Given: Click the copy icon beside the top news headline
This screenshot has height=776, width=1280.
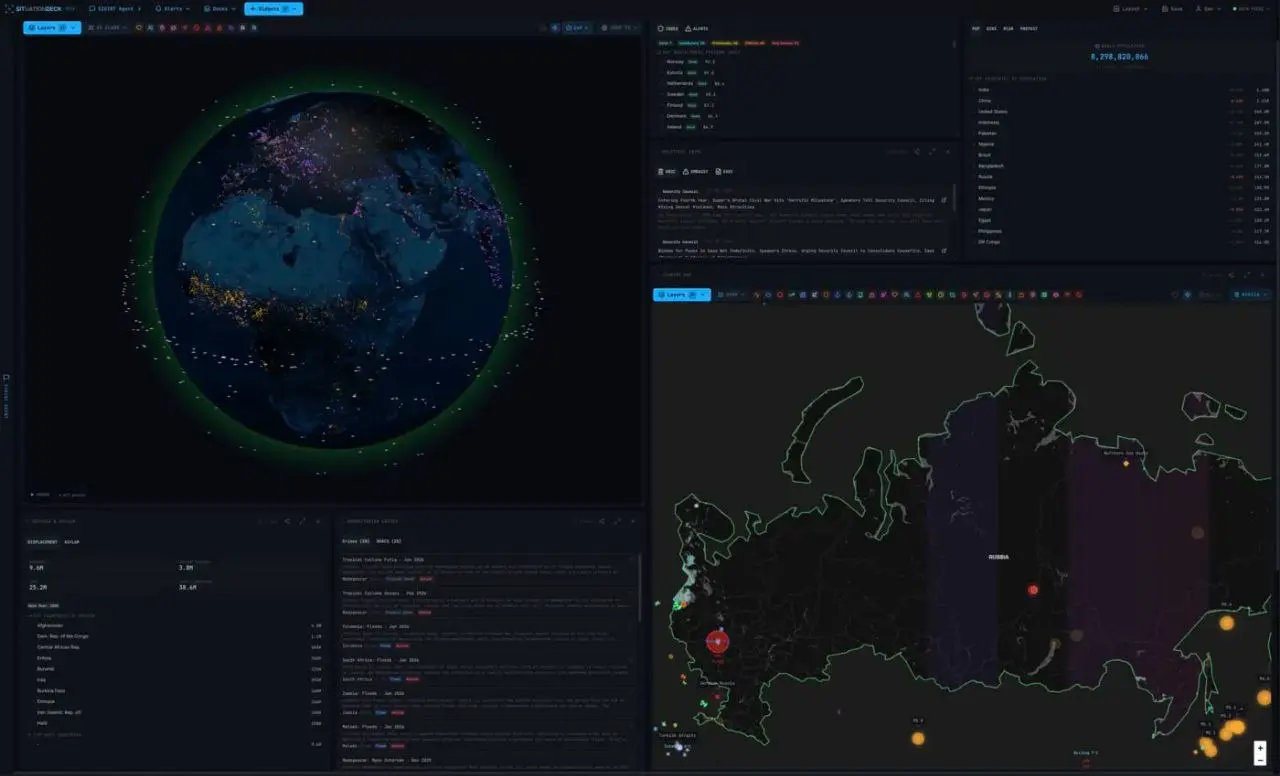Looking at the screenshot, I should point(944,199).
